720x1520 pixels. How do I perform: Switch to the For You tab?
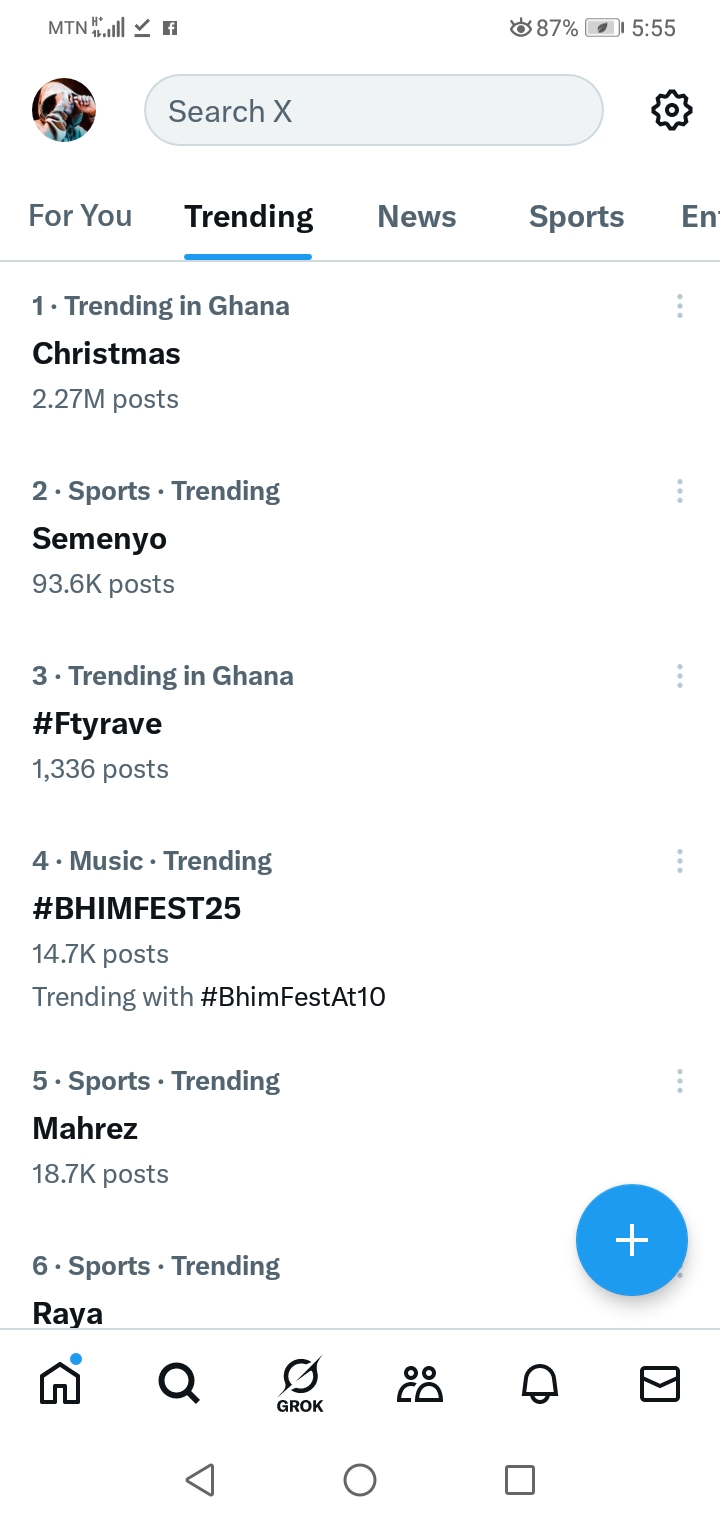(x=80, y=216)
